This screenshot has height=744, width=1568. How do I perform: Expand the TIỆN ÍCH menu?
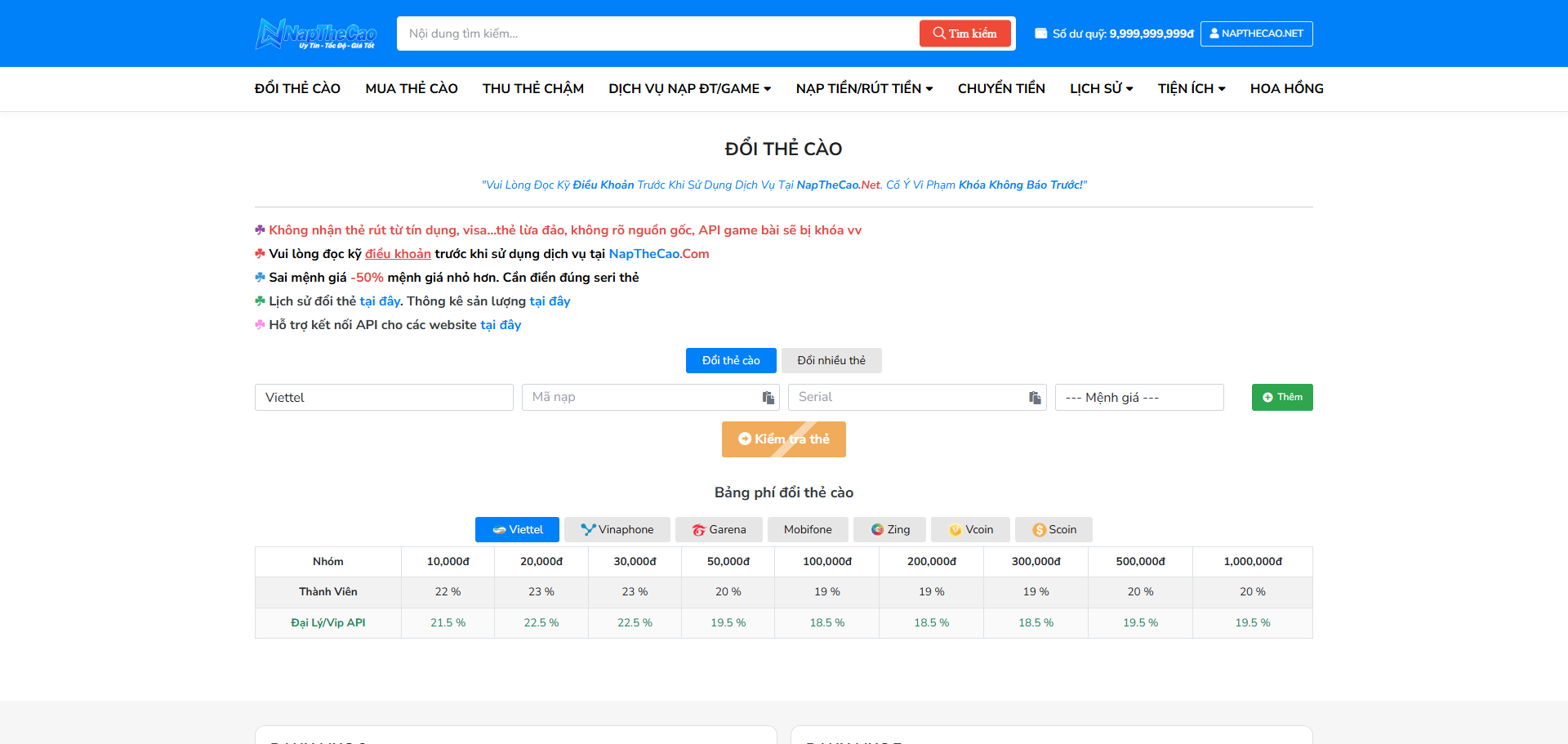pyautogui.click(x=1192, y=88)
